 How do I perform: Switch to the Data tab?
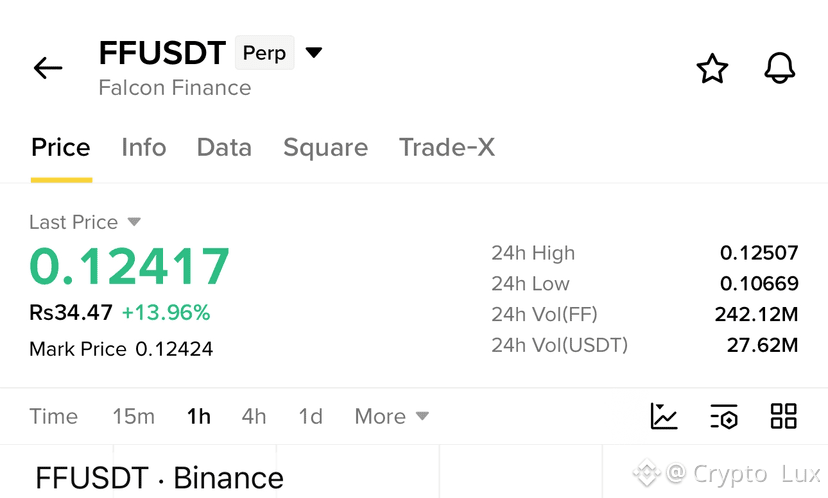point(224,147)
